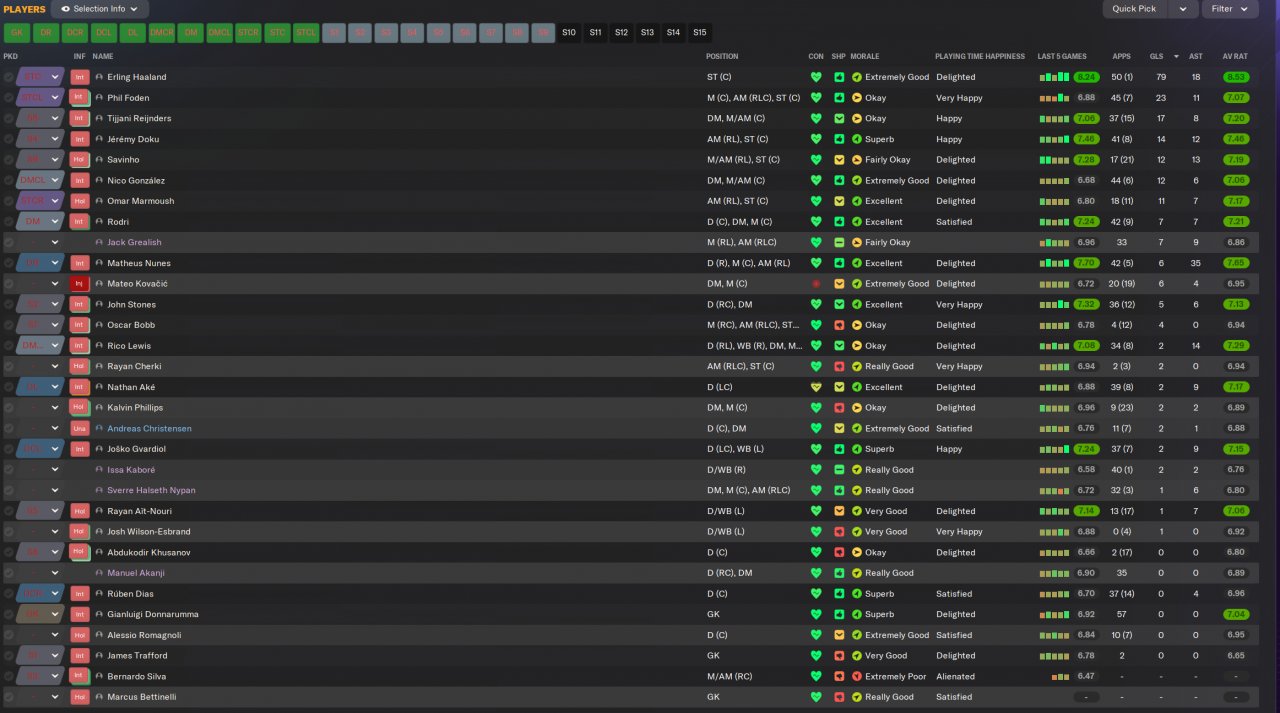
Task: Select the DCR position slot
Action: click(74, 32)
